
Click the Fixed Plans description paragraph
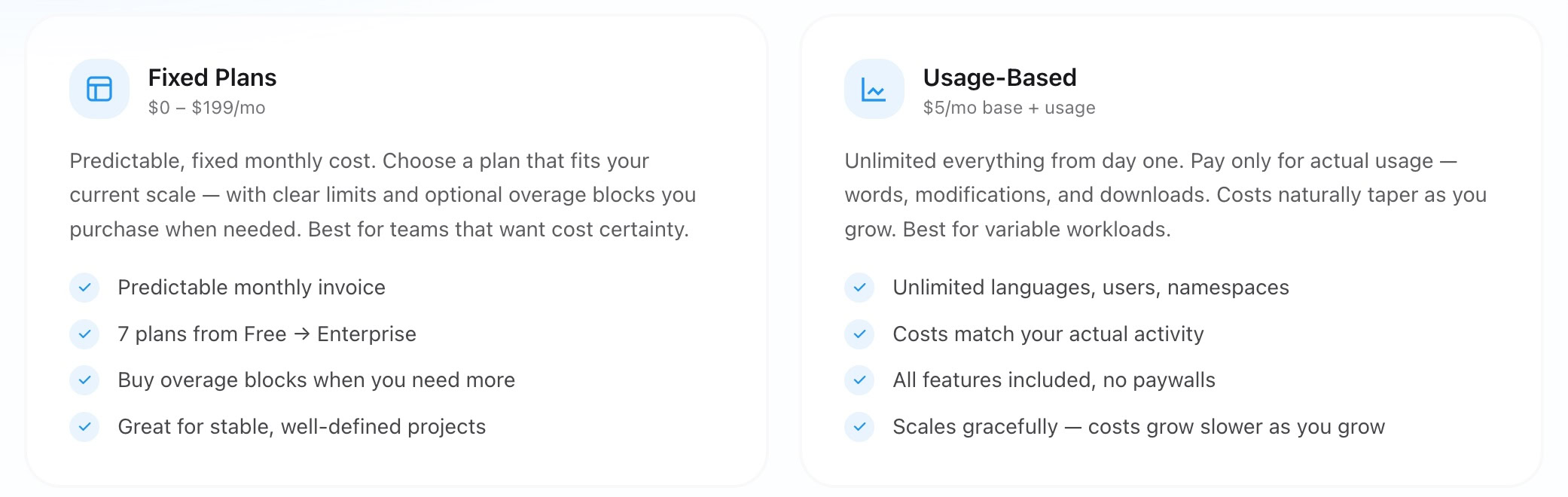click(383, 195)
